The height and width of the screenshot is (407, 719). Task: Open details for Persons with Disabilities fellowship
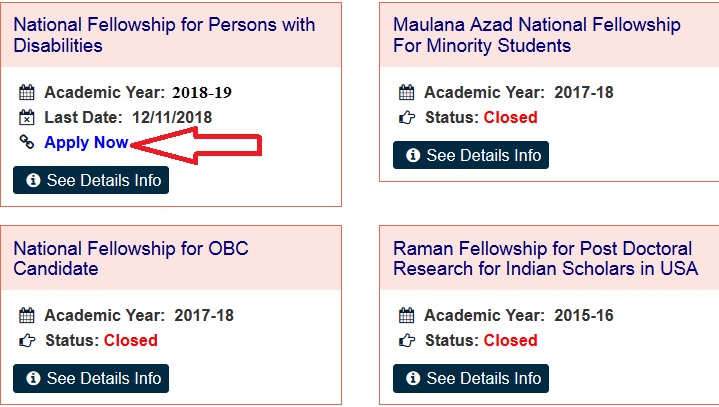(91, 180)
